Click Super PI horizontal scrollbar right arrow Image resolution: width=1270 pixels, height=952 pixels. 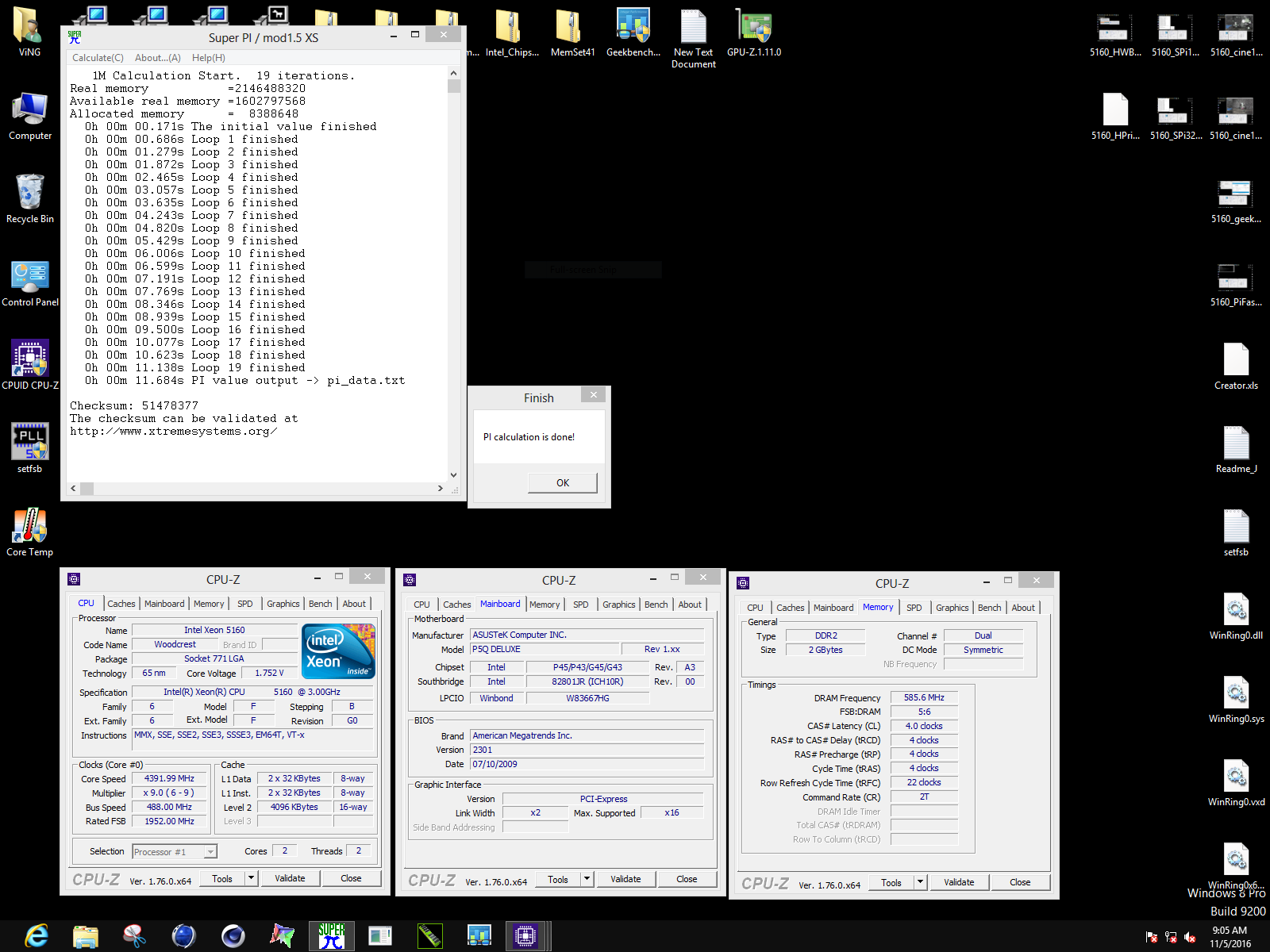pos(441,489)
